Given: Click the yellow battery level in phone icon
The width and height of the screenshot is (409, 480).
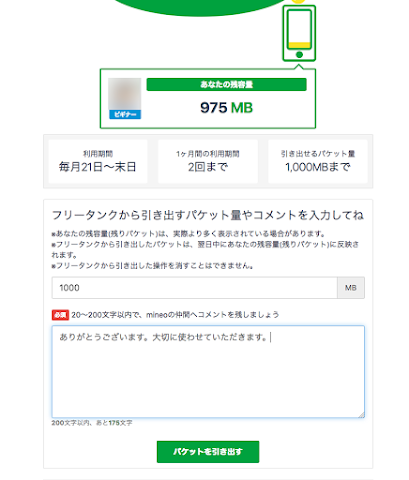Looking at the screenshot, I should (299, 45).
